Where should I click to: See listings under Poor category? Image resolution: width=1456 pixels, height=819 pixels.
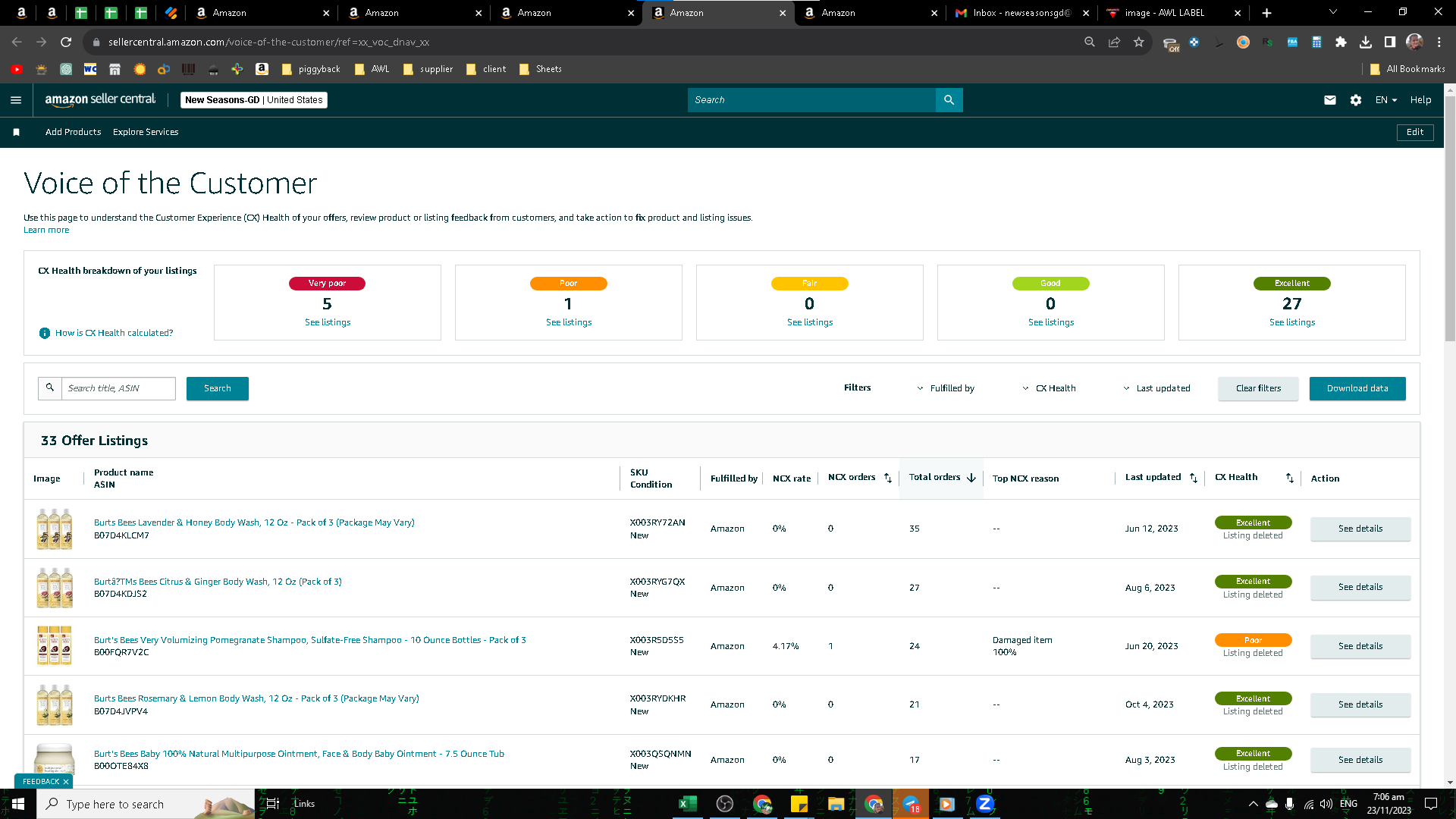[x=569, y=322]
